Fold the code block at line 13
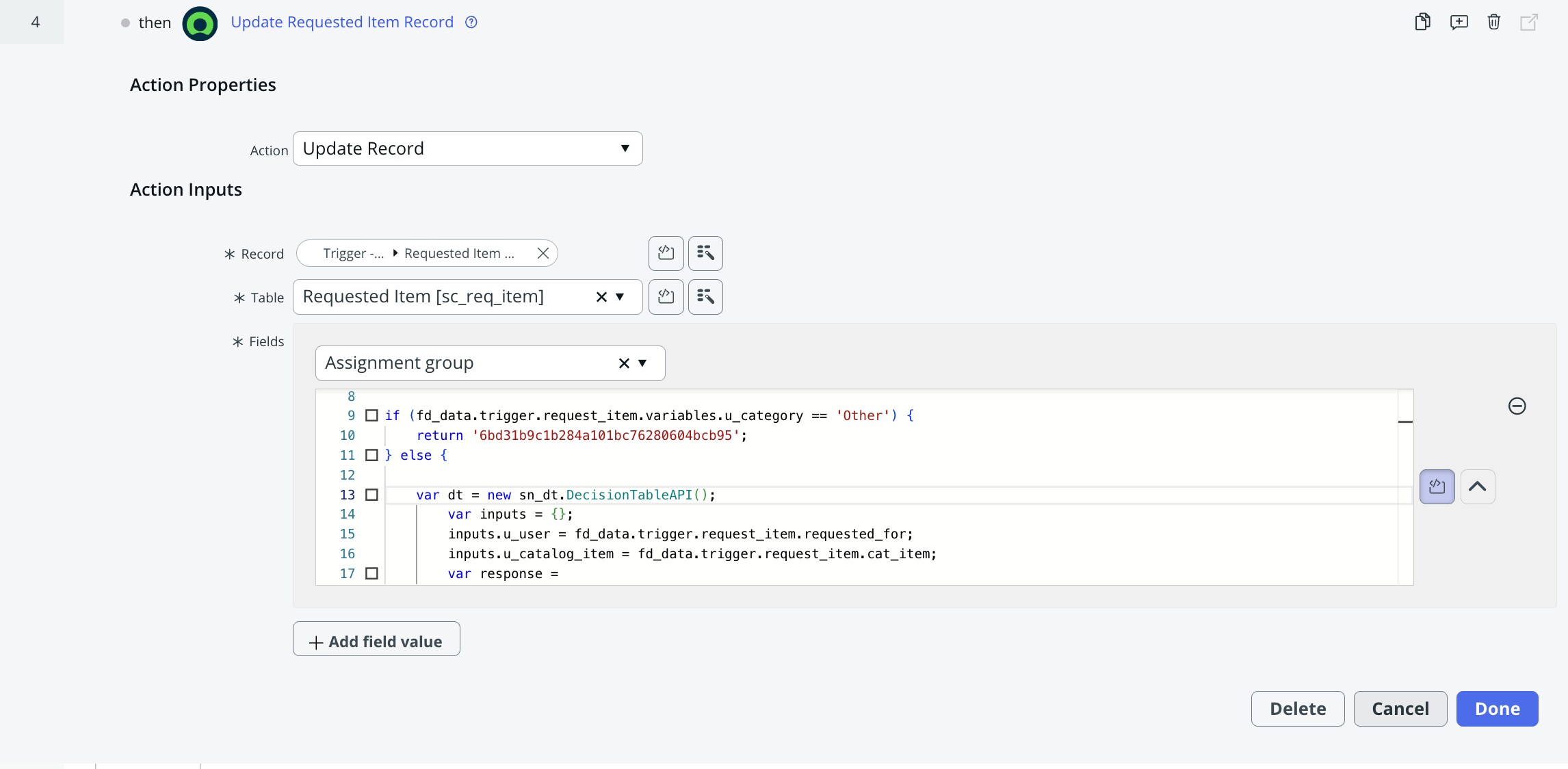This screenshot has height=769, width=1568. coord(371,495)
